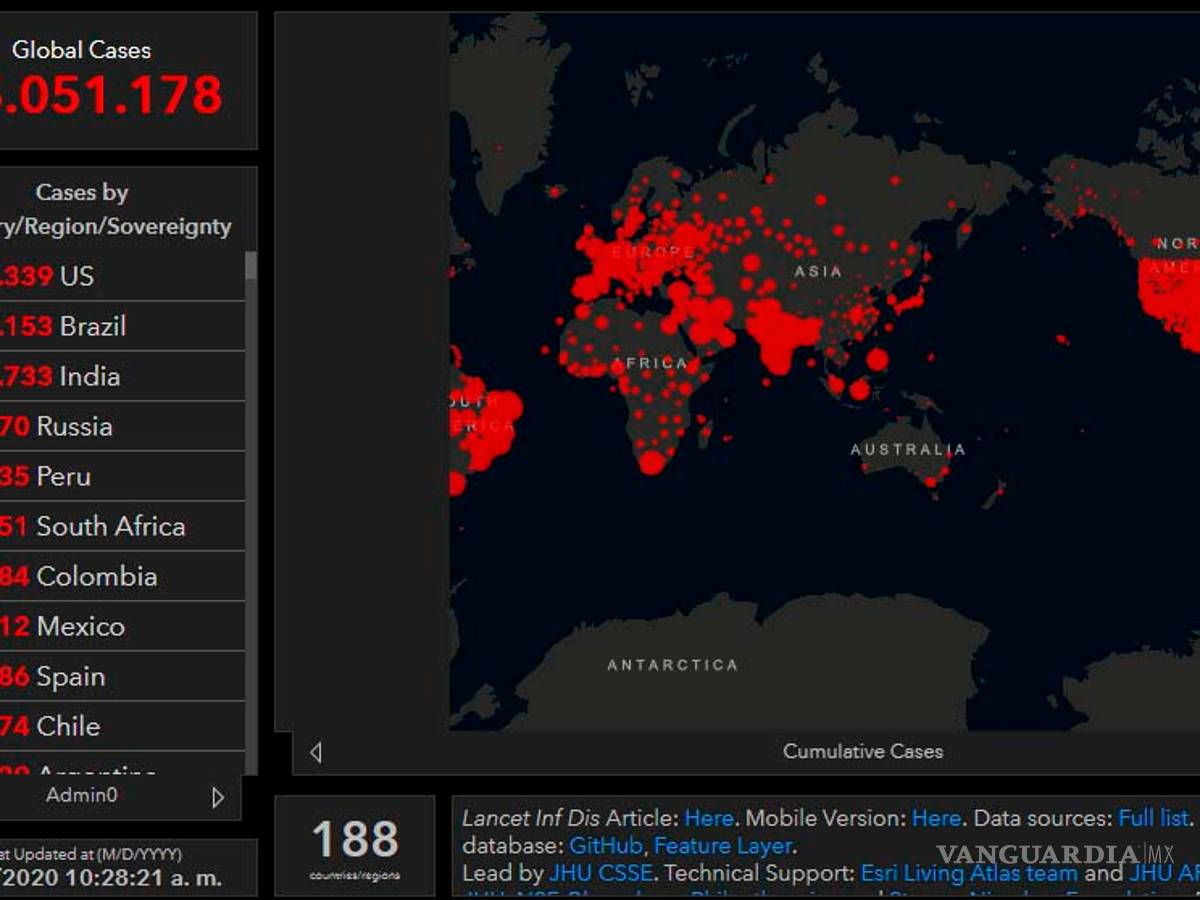The image size is (1200, 900).
Task: Select the case marker near Australia
Action: [x=930, y=480]
